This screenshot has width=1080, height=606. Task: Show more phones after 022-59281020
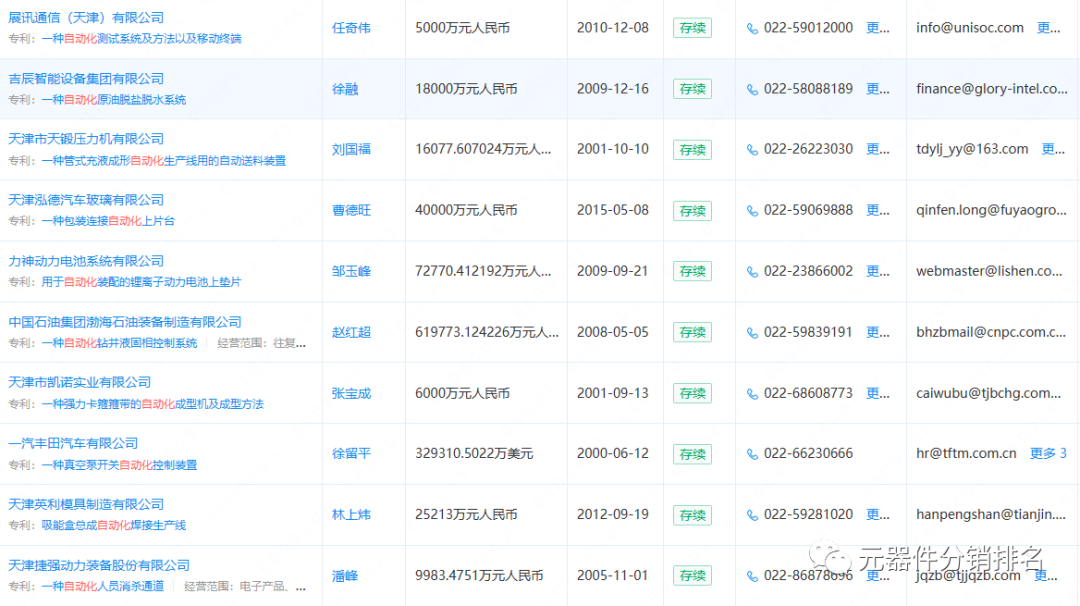click(x=878, y=514)
